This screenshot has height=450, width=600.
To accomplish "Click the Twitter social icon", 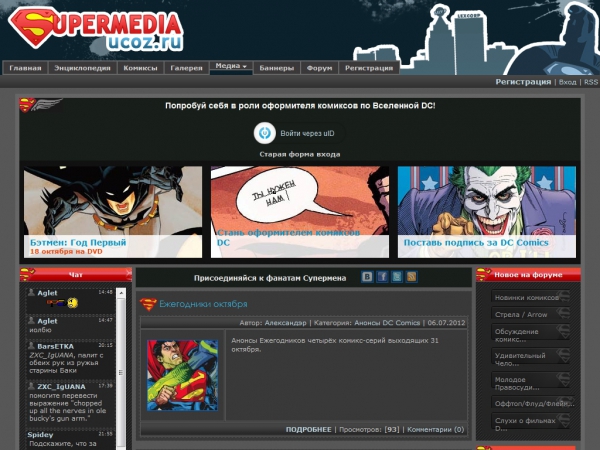I will (397, 277).
